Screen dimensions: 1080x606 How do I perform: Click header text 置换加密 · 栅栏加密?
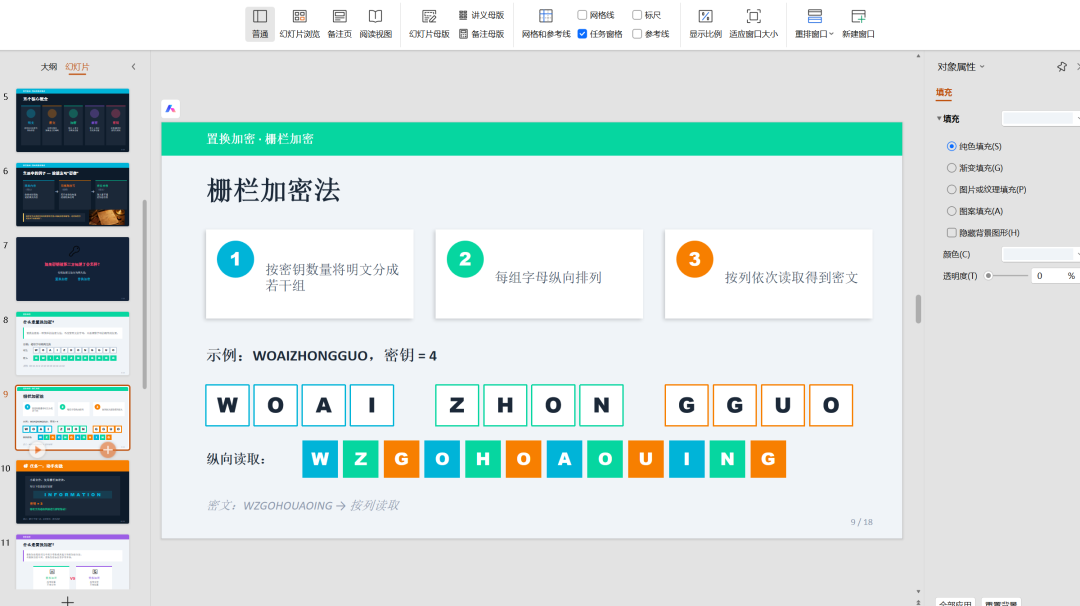[260, 138]
